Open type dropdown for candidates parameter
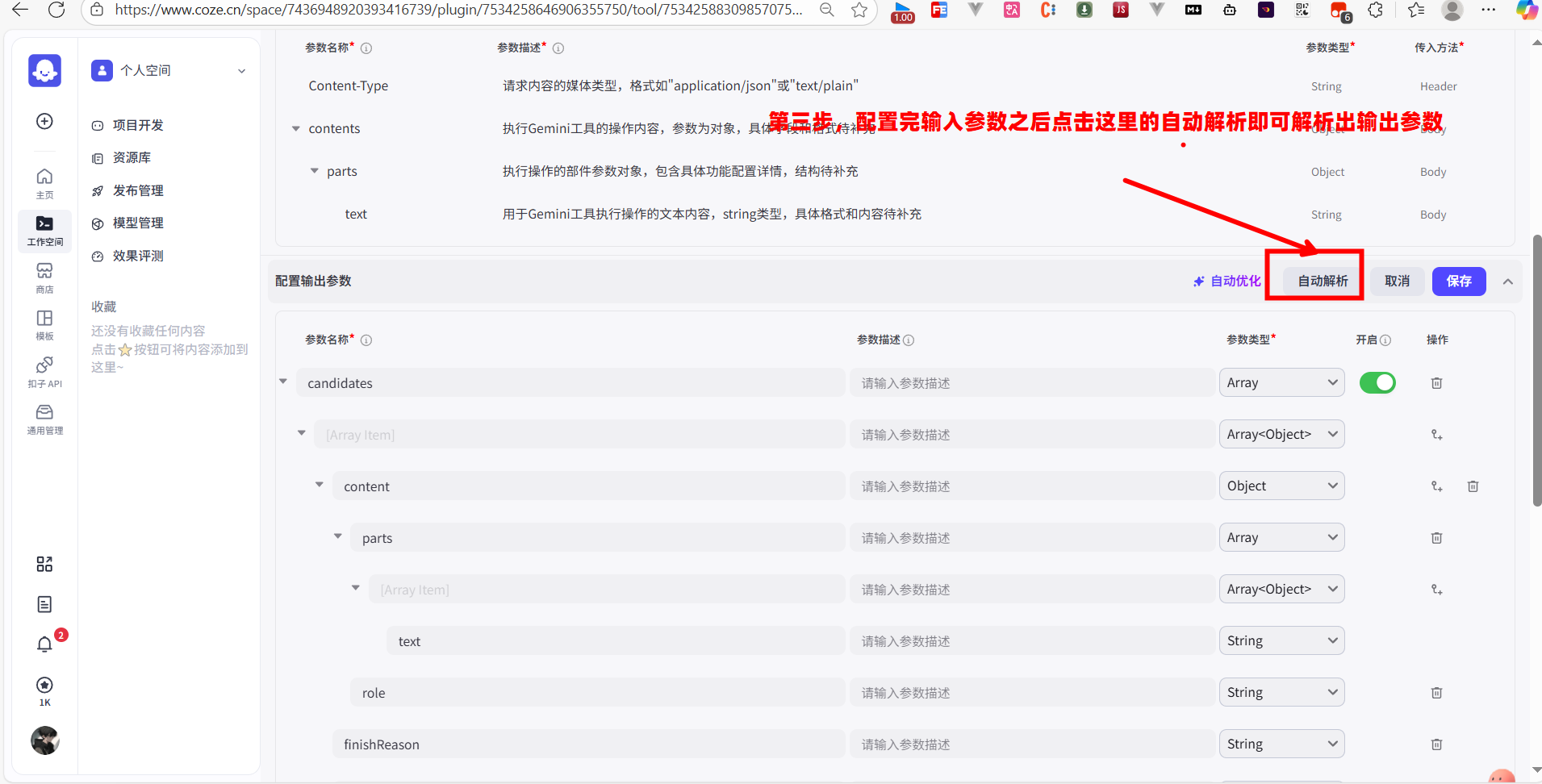This screenshot has width=1542, height=784. coord(1281,383)
